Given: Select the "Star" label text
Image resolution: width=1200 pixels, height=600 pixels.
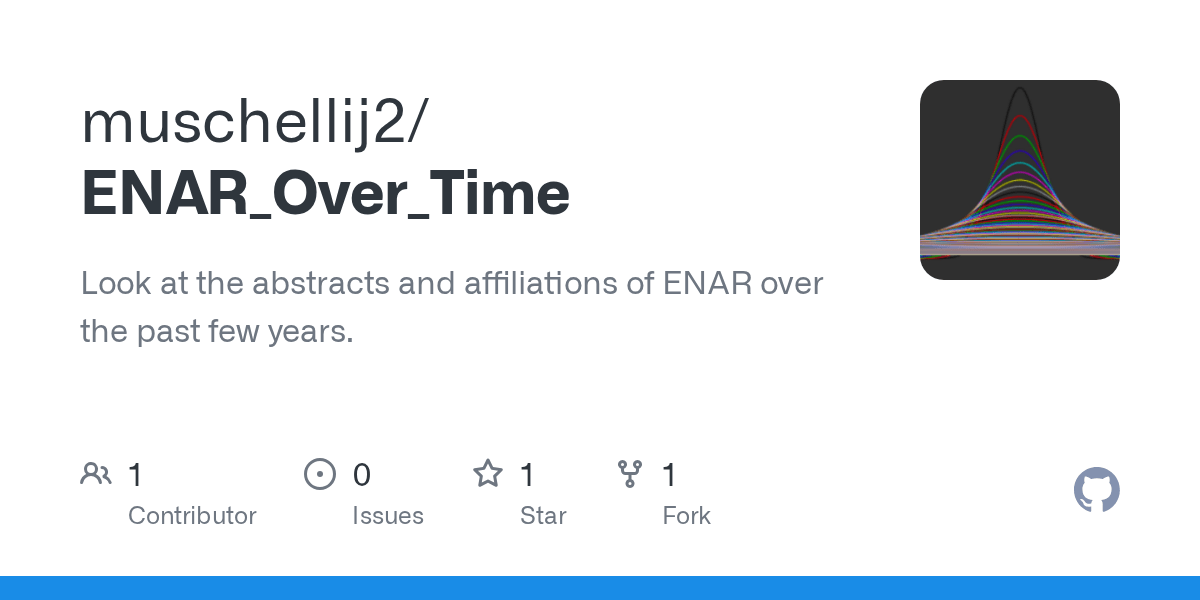Looking at the screenshot, I should 543,516.
